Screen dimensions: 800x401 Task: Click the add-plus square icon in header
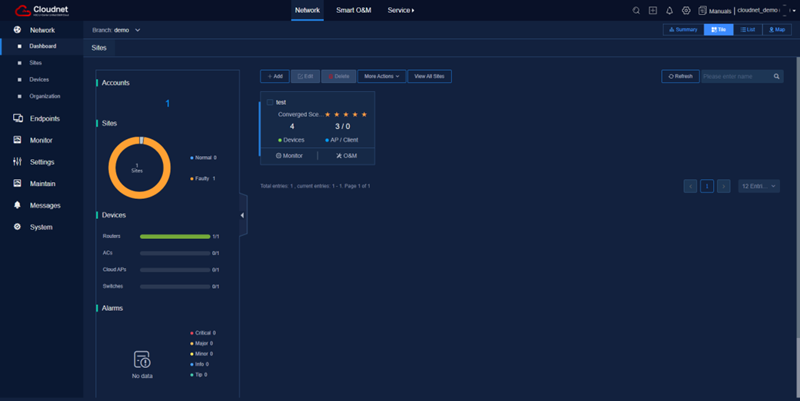point(652,10)
